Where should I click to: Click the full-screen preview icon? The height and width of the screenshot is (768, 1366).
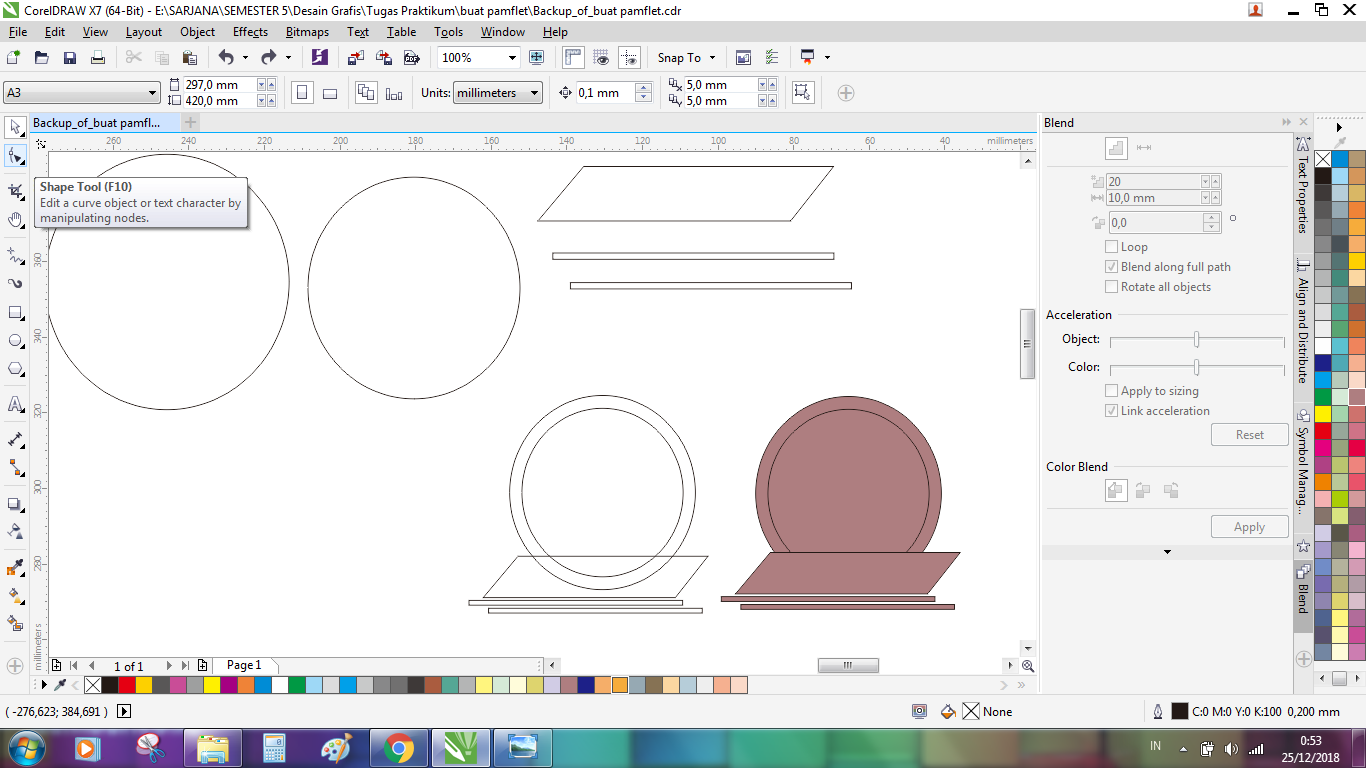click(x=537, y=57)
